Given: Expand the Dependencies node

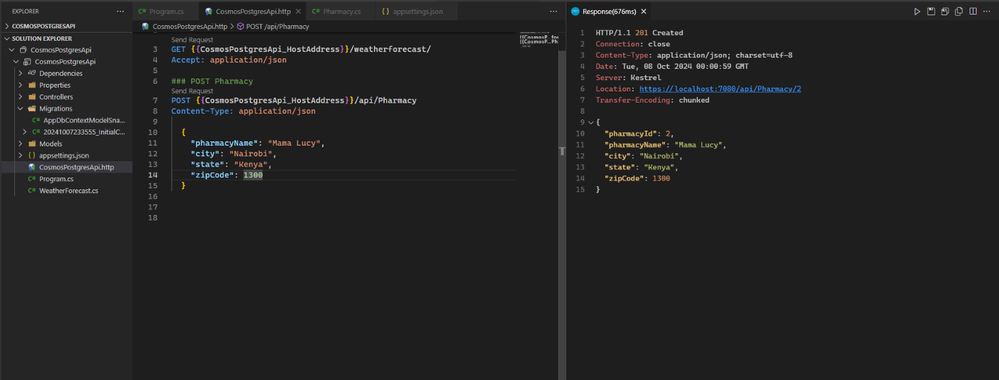Looking at the screenshot, I should tap(21, 73).
